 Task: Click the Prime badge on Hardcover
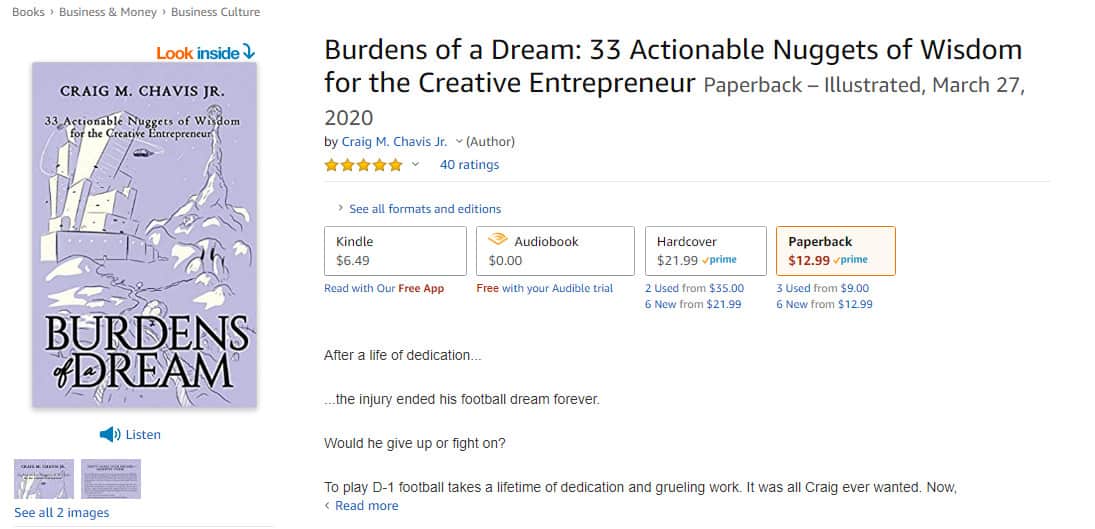pos(719,260)
